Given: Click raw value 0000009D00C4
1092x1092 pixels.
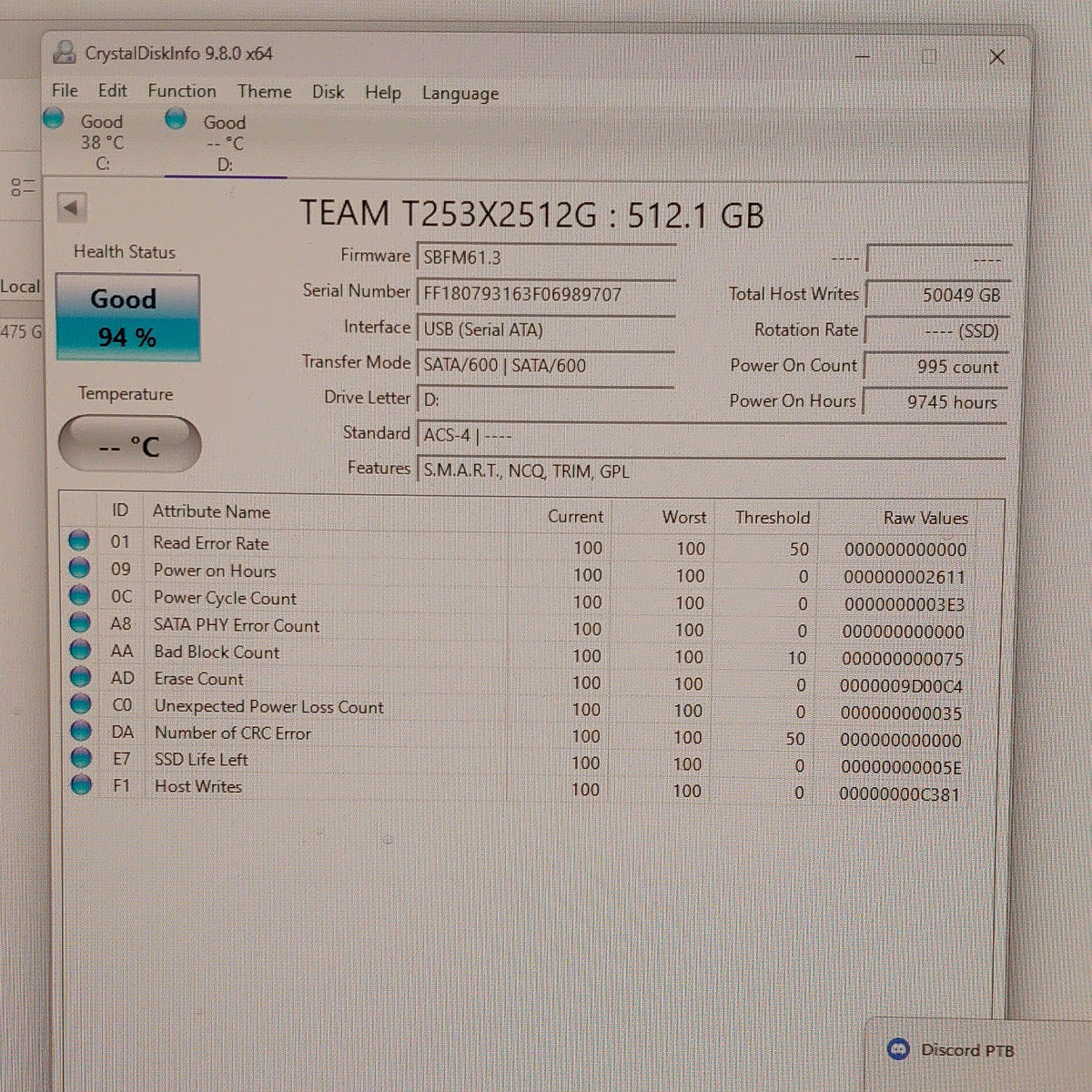Looking at the screenshot, I should click(901, 686).
